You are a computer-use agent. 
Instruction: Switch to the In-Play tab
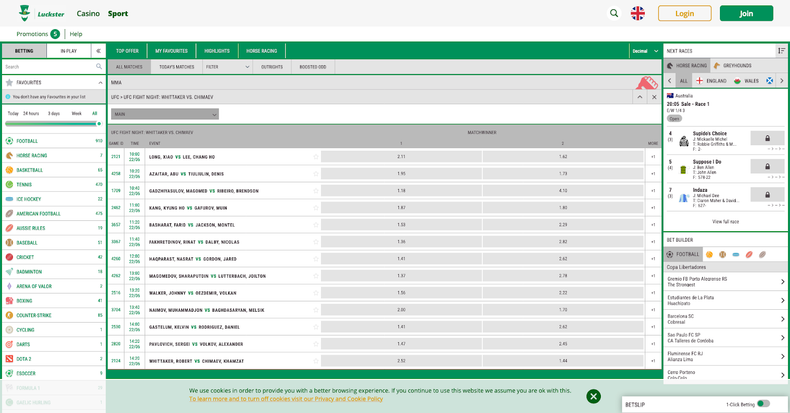coord(68,51)
